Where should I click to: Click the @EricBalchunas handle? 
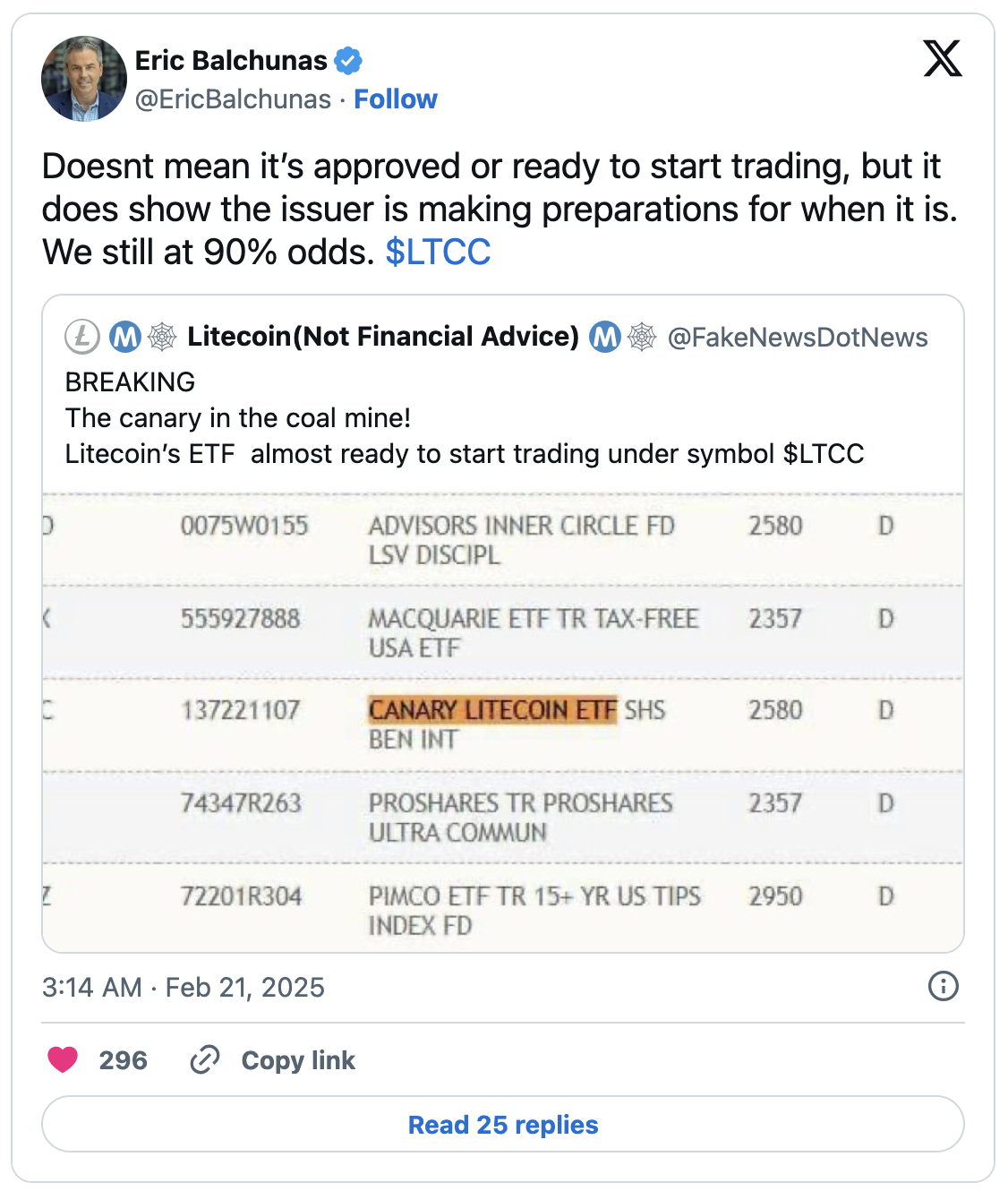point(235,99)
